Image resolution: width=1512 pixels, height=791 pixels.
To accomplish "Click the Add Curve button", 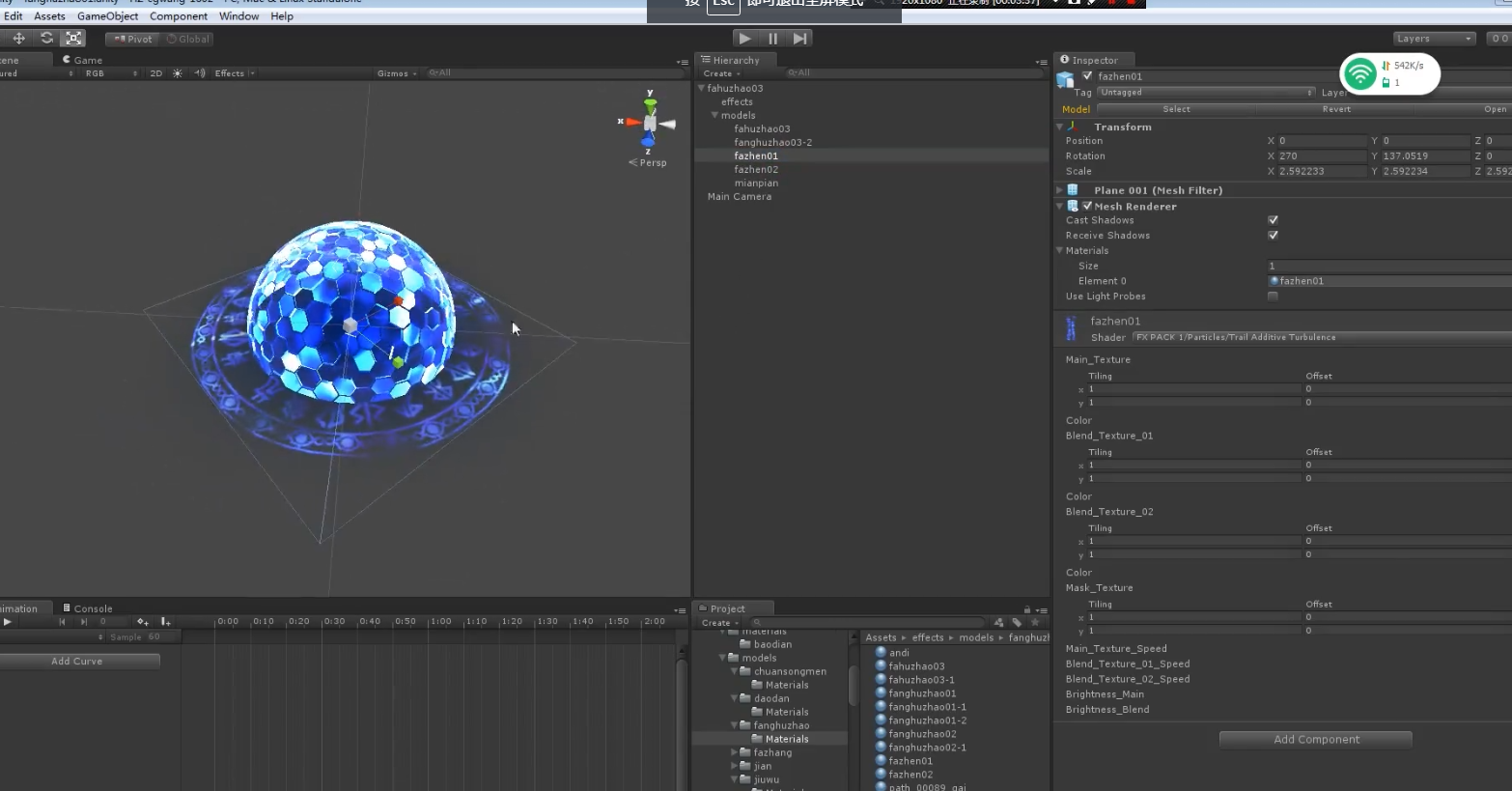I will click(x=77, y=662).
